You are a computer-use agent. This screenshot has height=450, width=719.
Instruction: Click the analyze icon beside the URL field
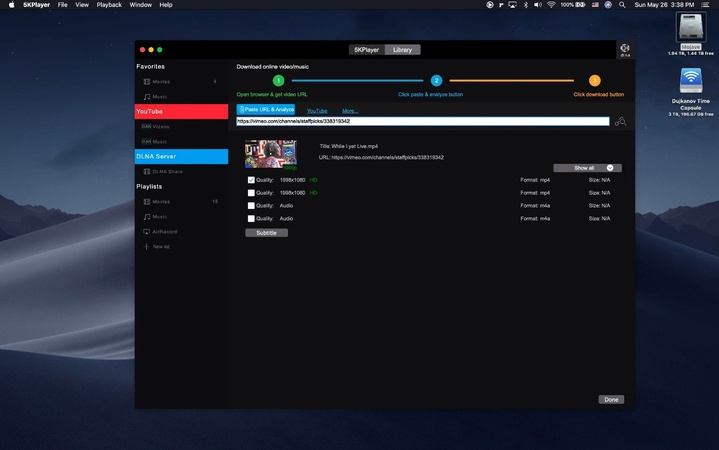point(621,122)
